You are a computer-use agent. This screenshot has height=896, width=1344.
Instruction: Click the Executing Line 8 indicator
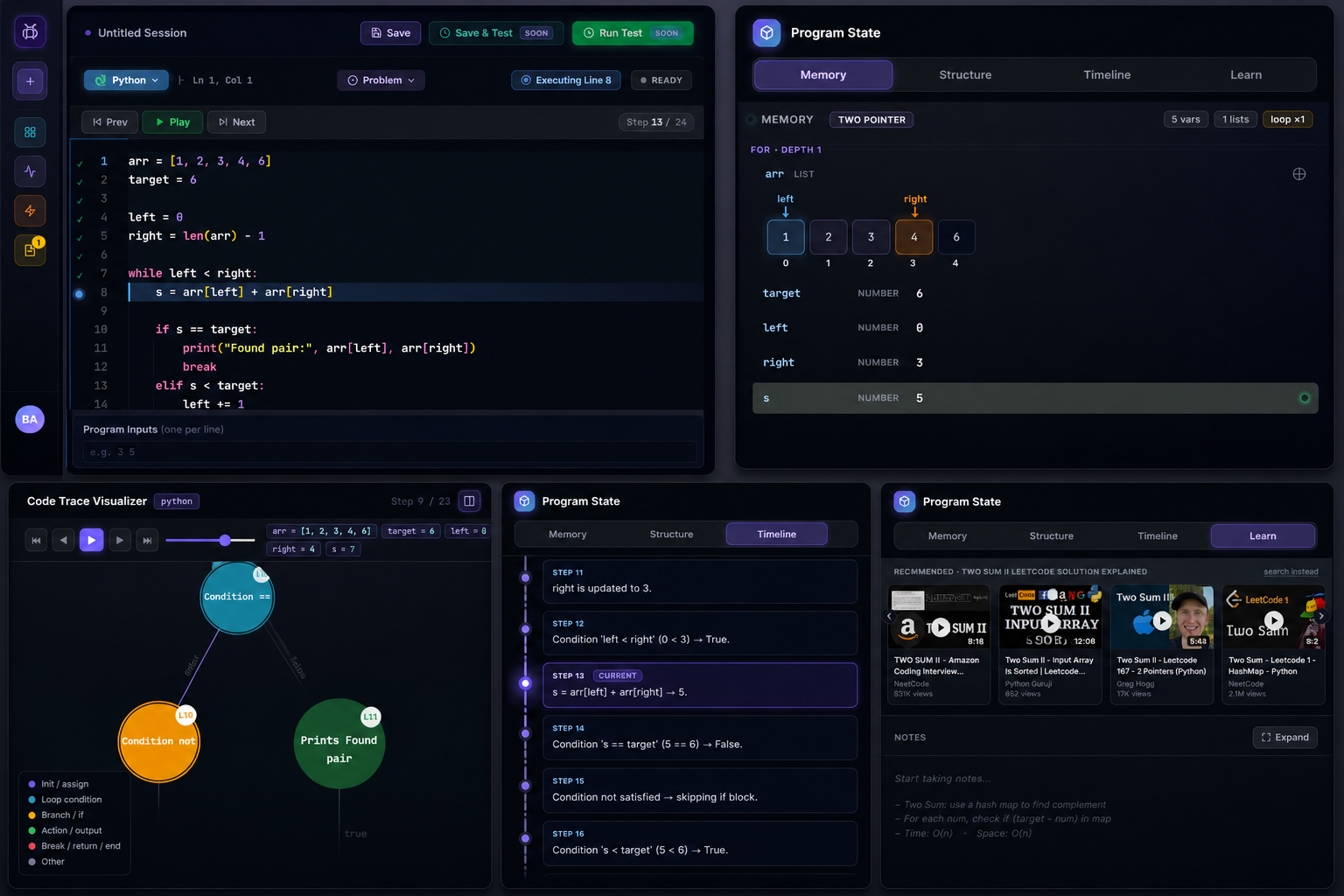click(566, 80)
